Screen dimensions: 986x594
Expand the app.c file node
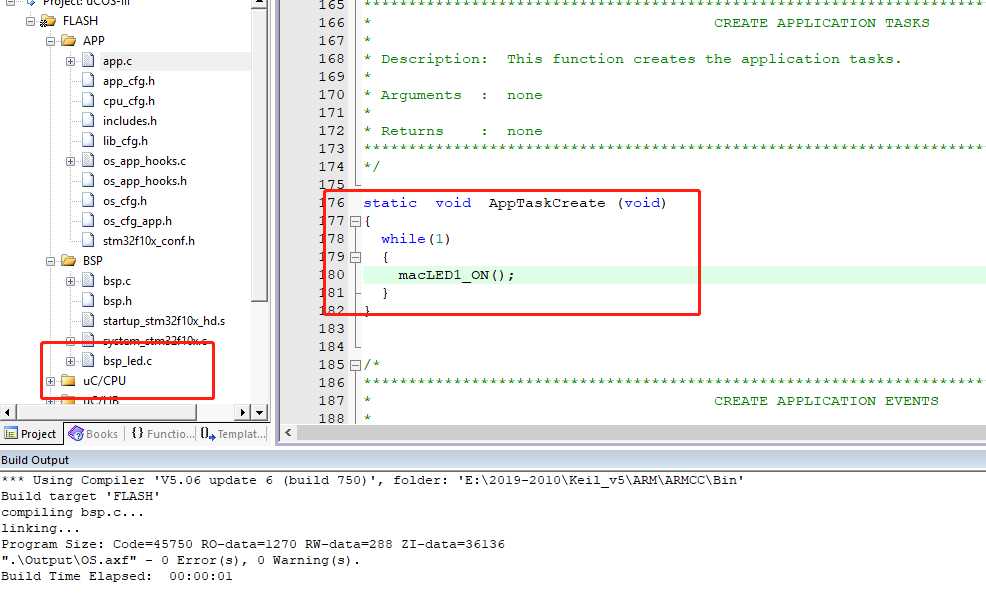pos(70,61)
